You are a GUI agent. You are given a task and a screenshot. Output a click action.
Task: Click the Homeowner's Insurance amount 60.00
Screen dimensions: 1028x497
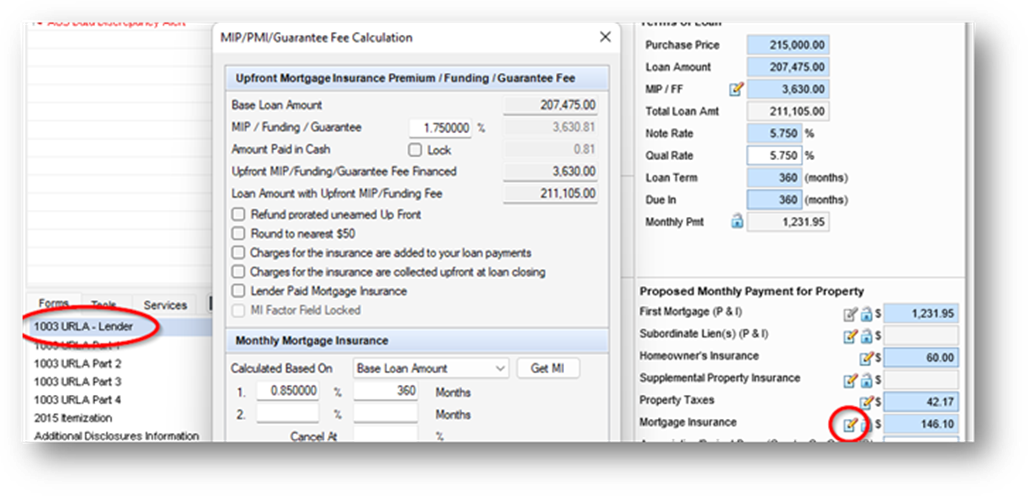pyautogui.click(x=921, y=359)
